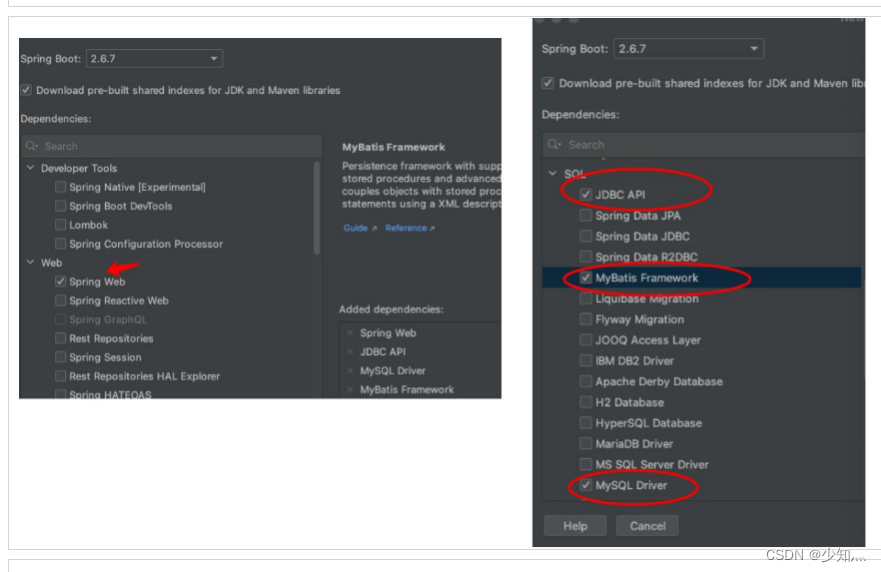Viewport: 881px width, 572px height.
Task: Check Spring Data JPA
Action: [585, 215]
